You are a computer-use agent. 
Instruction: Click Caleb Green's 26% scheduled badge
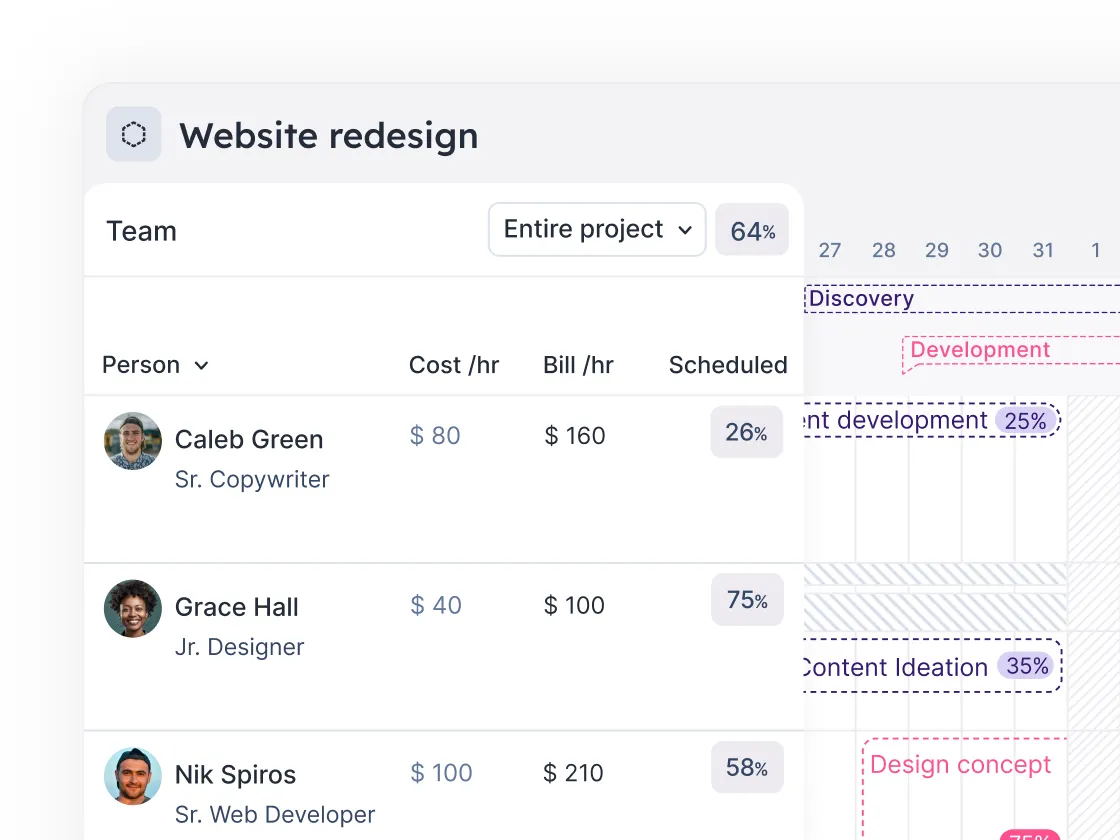pyautogui.click(x=746, y=432)
